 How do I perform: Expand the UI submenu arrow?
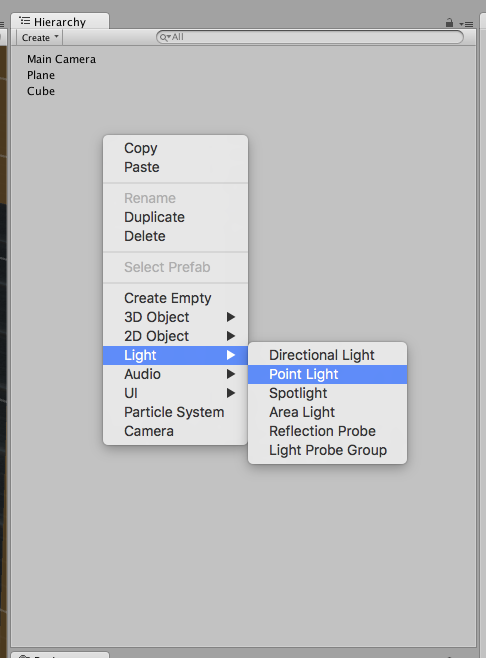pos(230,393)
